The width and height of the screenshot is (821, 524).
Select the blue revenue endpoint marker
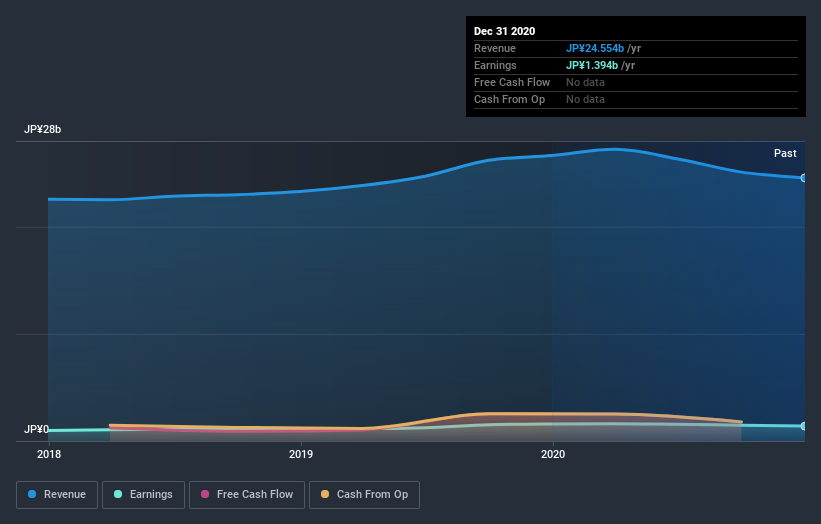tap(804, 178)
